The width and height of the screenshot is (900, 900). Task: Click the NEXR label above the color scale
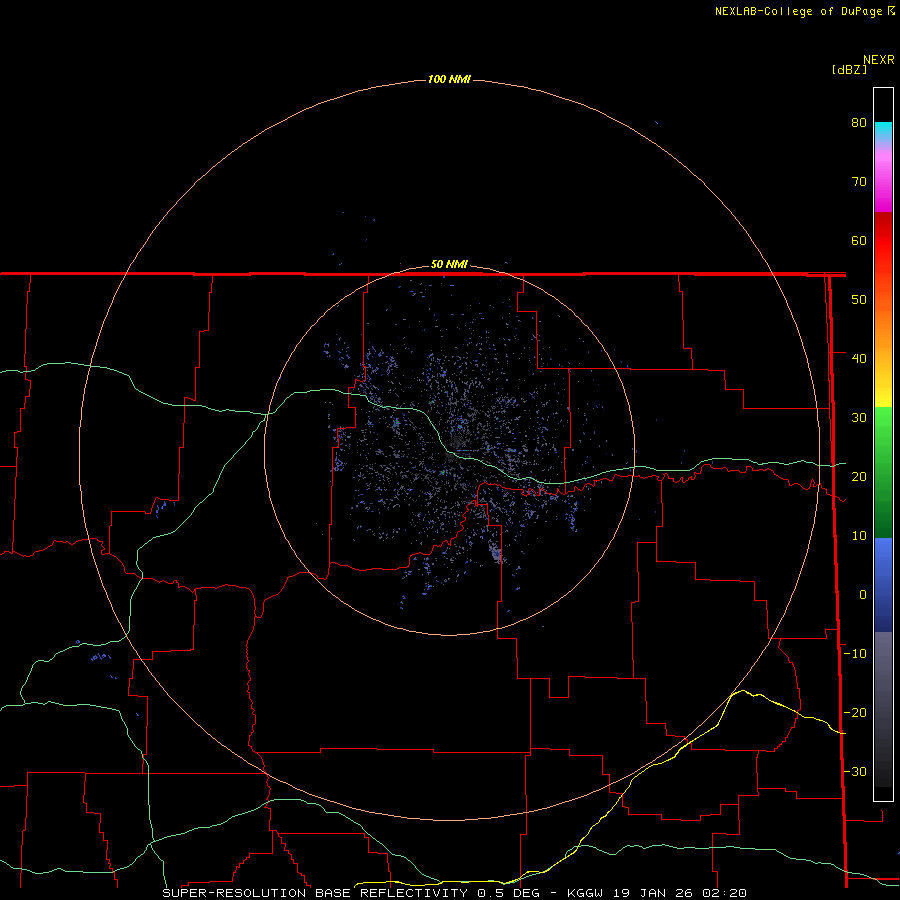coord(878,60)
